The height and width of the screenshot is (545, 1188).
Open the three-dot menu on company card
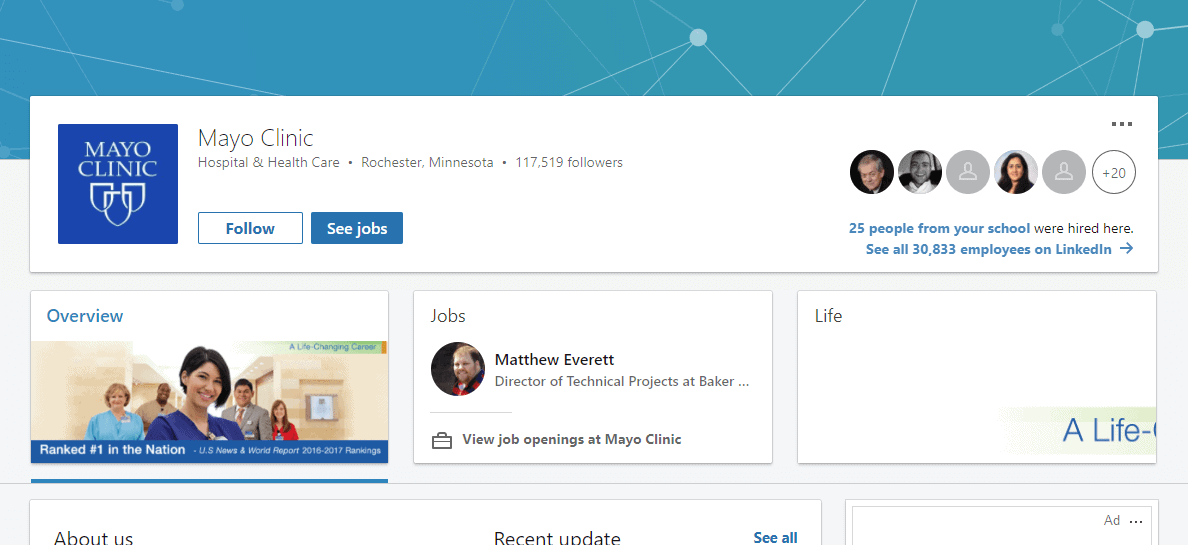pos(1121,124)
